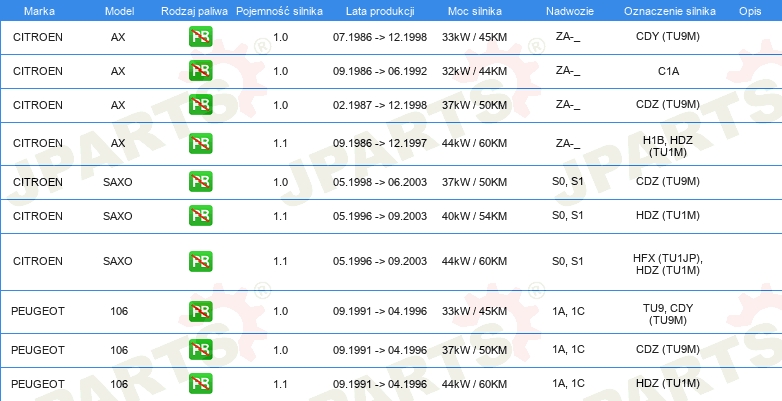Select engine capacity 1.1 in the H1B row
Viewport: 782px width, 401px height.
(x=280, y=143)
